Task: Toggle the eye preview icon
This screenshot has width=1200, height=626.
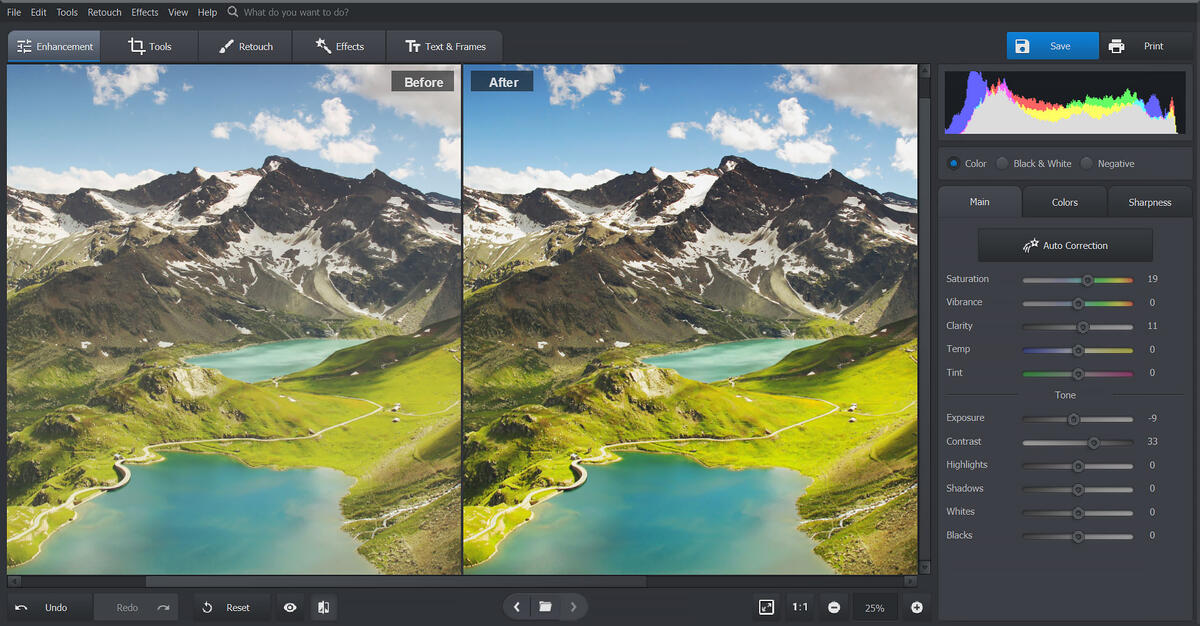Action: tap(290, 607)
